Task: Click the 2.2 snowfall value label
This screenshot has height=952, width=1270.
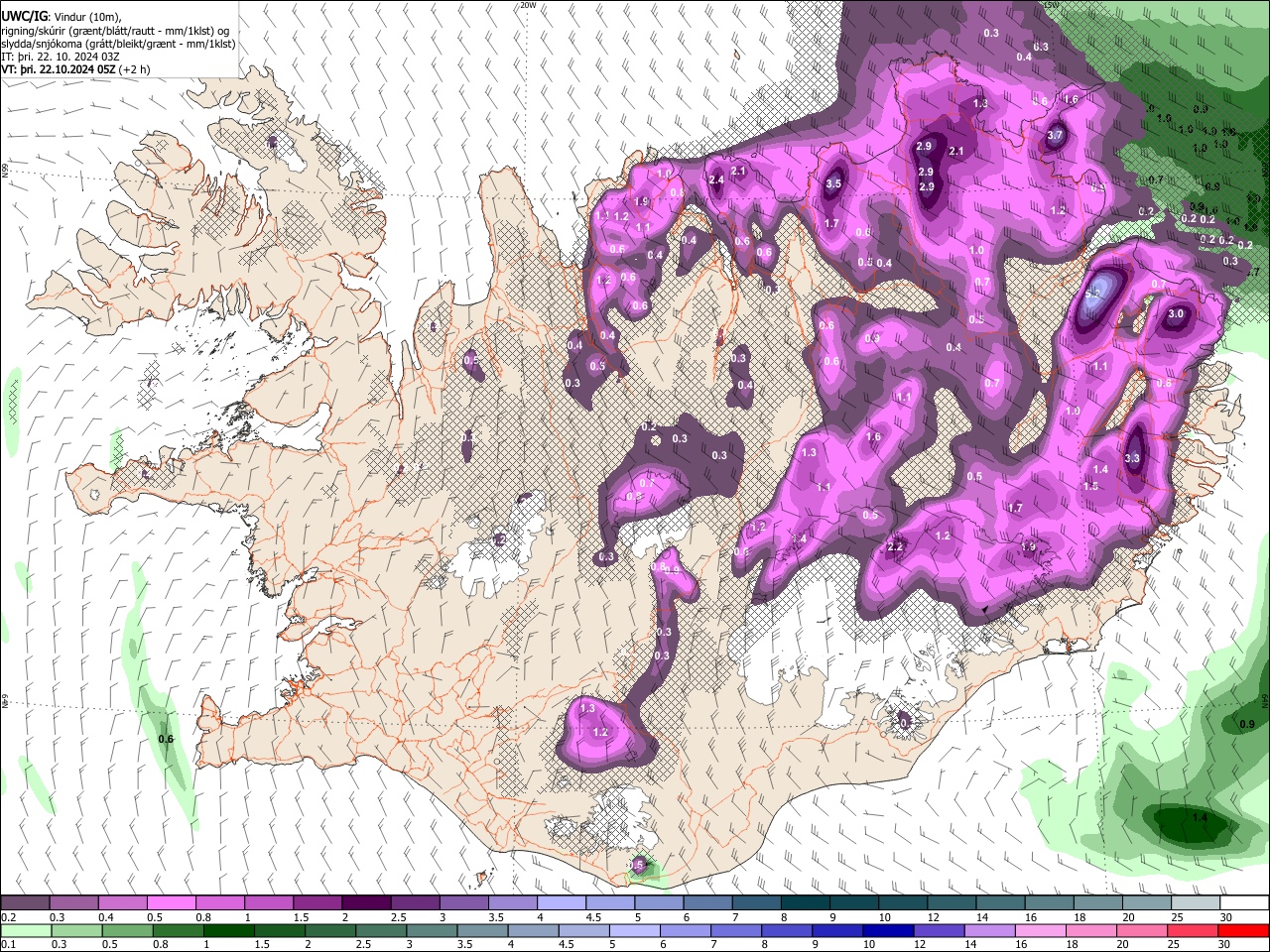Action: 895,546
